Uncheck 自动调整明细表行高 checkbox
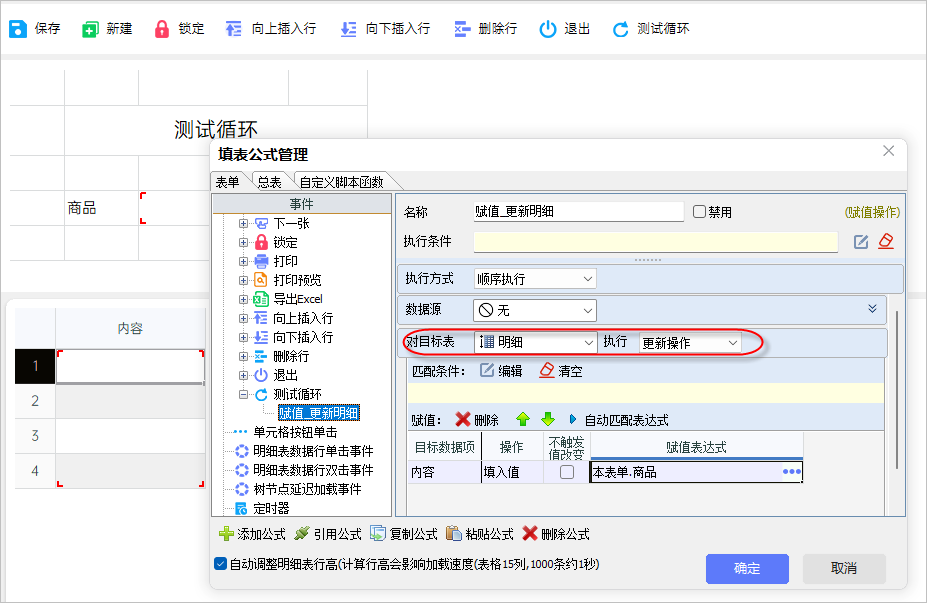Screen dimensions: 927x603 pos(221,564)
